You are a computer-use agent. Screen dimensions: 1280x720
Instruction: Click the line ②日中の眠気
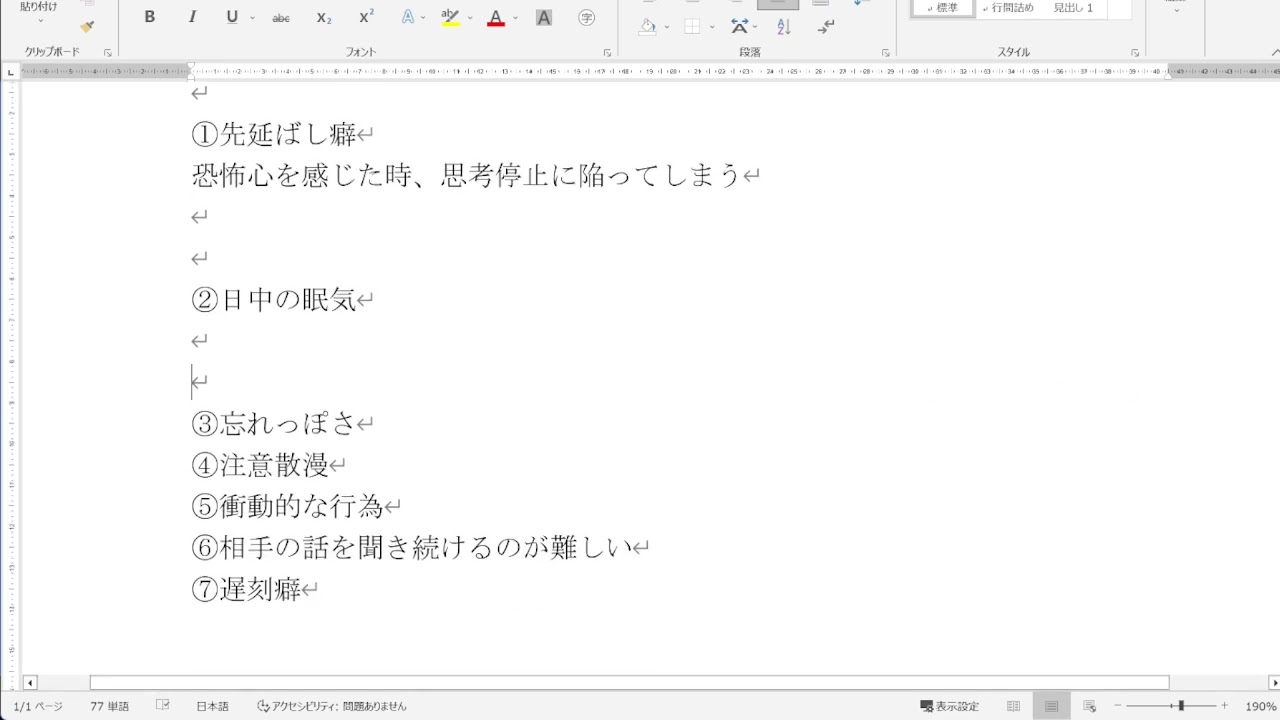tap(274, 299)
